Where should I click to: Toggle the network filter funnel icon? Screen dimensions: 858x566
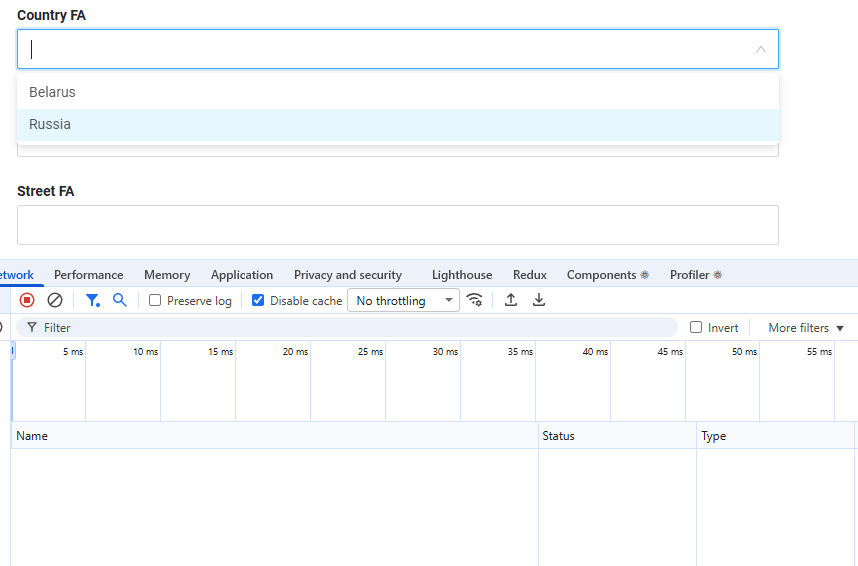point(92,300)
